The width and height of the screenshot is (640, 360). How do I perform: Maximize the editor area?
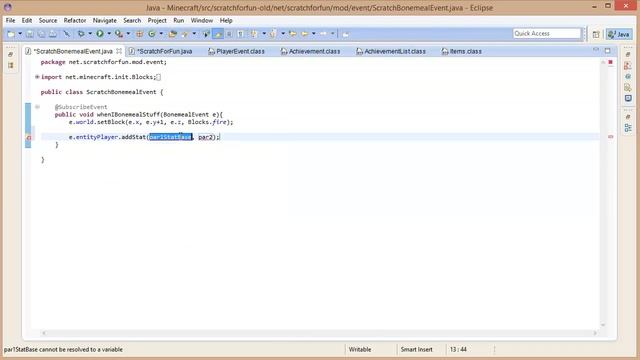point(607,50)
